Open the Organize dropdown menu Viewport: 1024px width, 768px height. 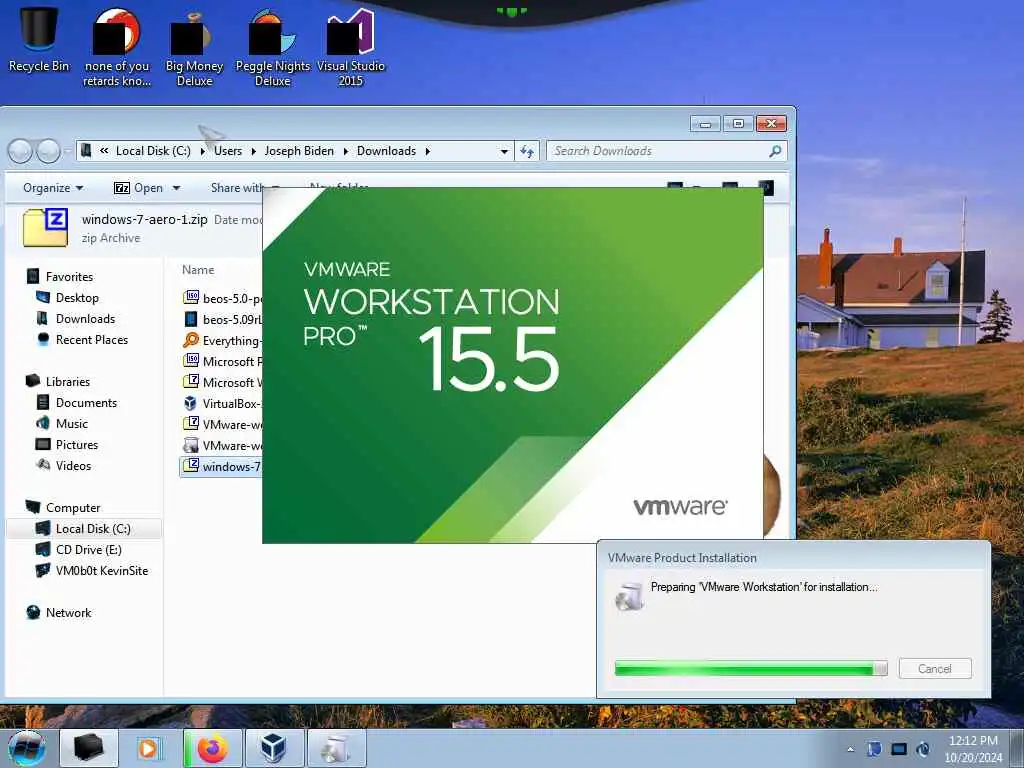click(x=53, y=188)
